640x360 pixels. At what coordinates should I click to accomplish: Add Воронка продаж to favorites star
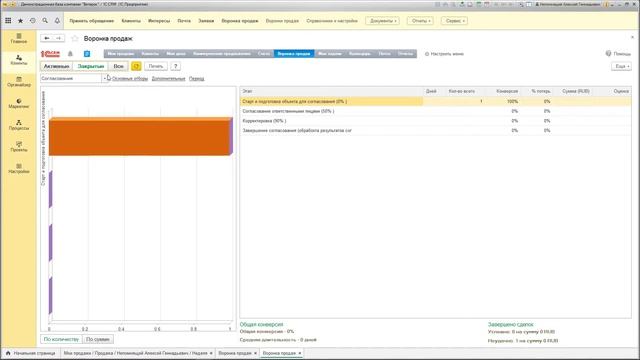(x=75, y=38)
